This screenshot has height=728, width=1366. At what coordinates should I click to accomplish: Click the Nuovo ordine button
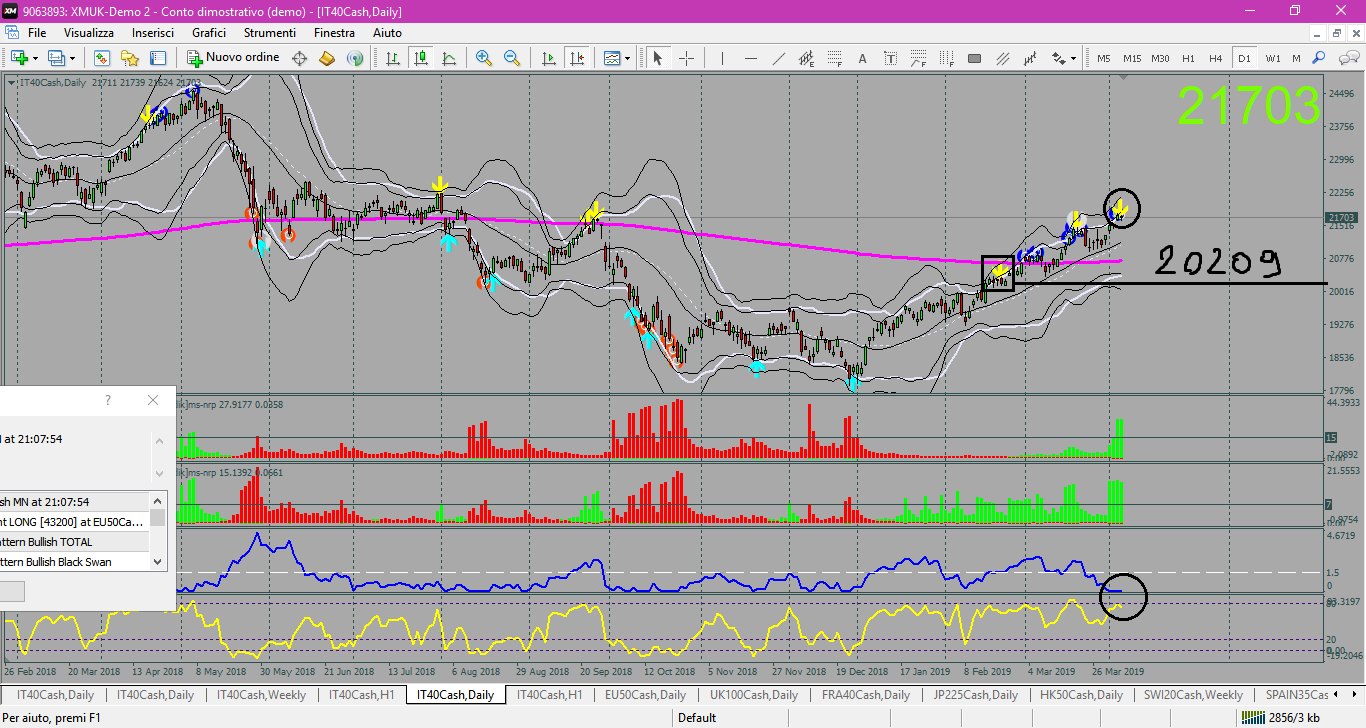[233, 58]
